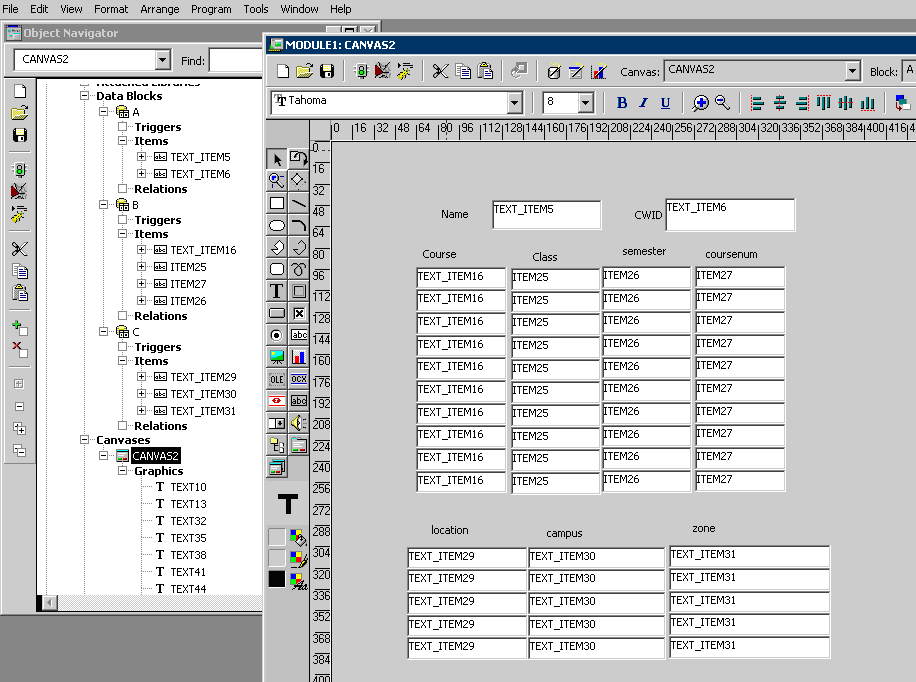Select the Check Box item tool
Viewport: 916px width, 682px height.
299,313
